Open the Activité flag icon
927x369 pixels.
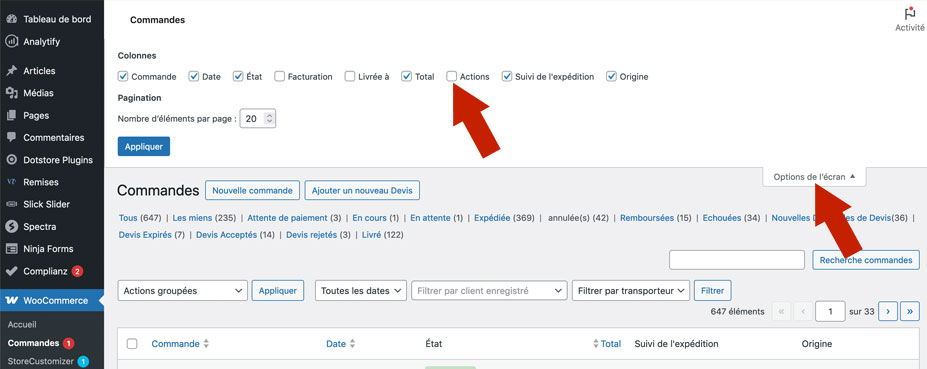(910, 13)
